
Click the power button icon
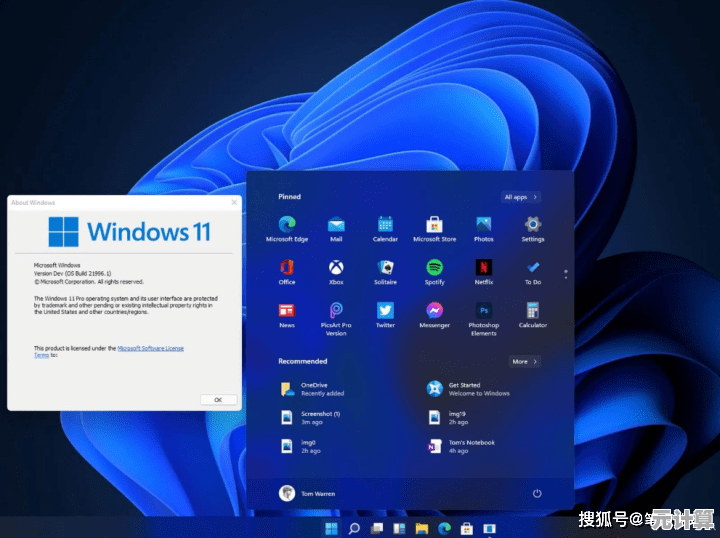537,493
